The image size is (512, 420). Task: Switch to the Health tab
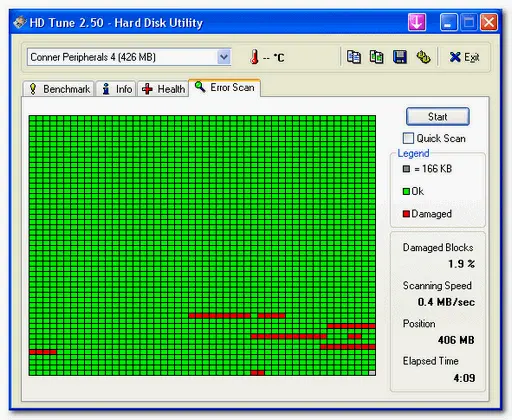[163, 89]
